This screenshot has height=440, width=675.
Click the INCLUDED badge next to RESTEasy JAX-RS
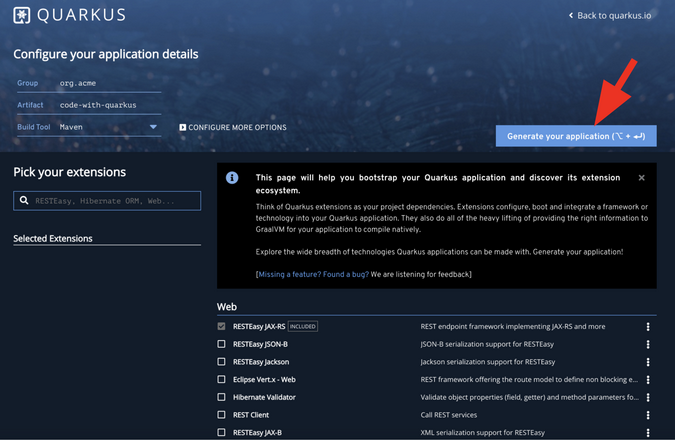[303, 326]
